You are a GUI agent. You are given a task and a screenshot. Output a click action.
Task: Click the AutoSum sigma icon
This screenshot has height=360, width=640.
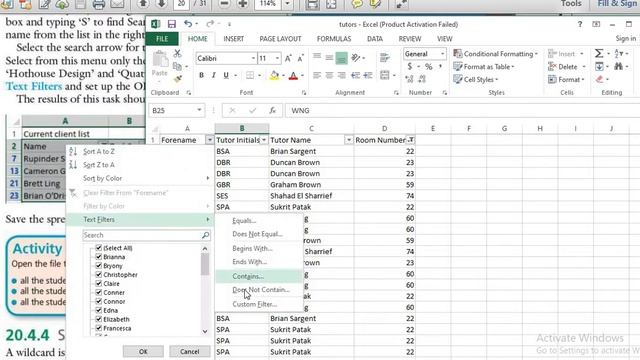tap(598, 53)
